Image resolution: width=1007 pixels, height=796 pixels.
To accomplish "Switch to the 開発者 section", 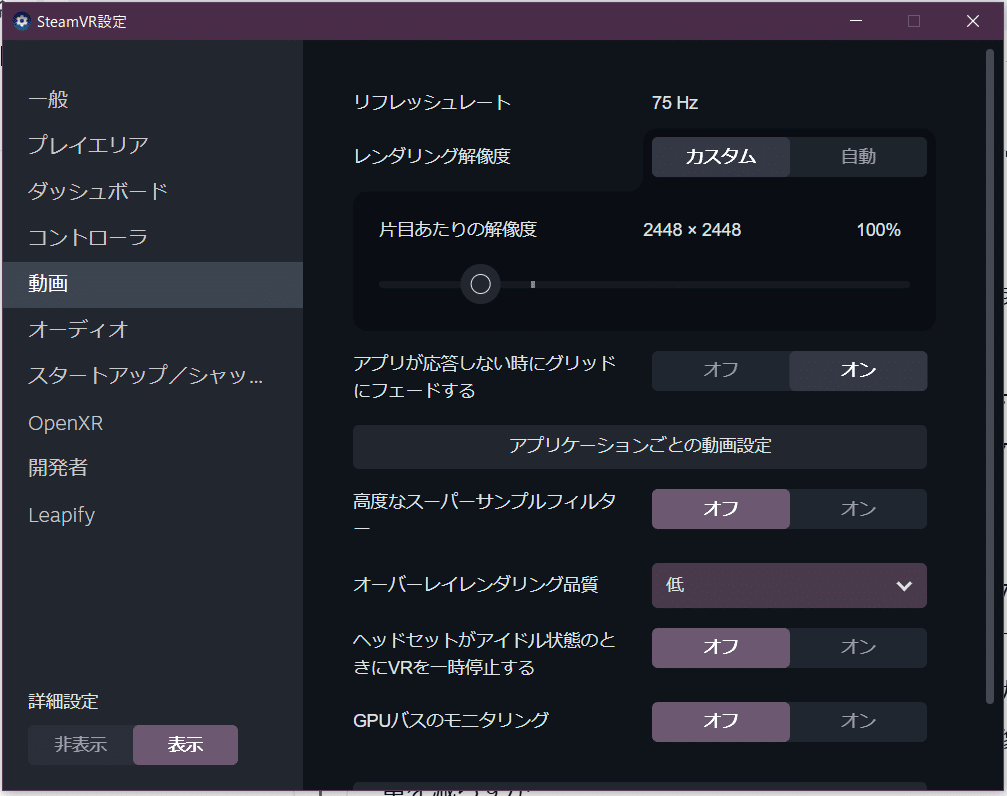I will coord(152,468).
